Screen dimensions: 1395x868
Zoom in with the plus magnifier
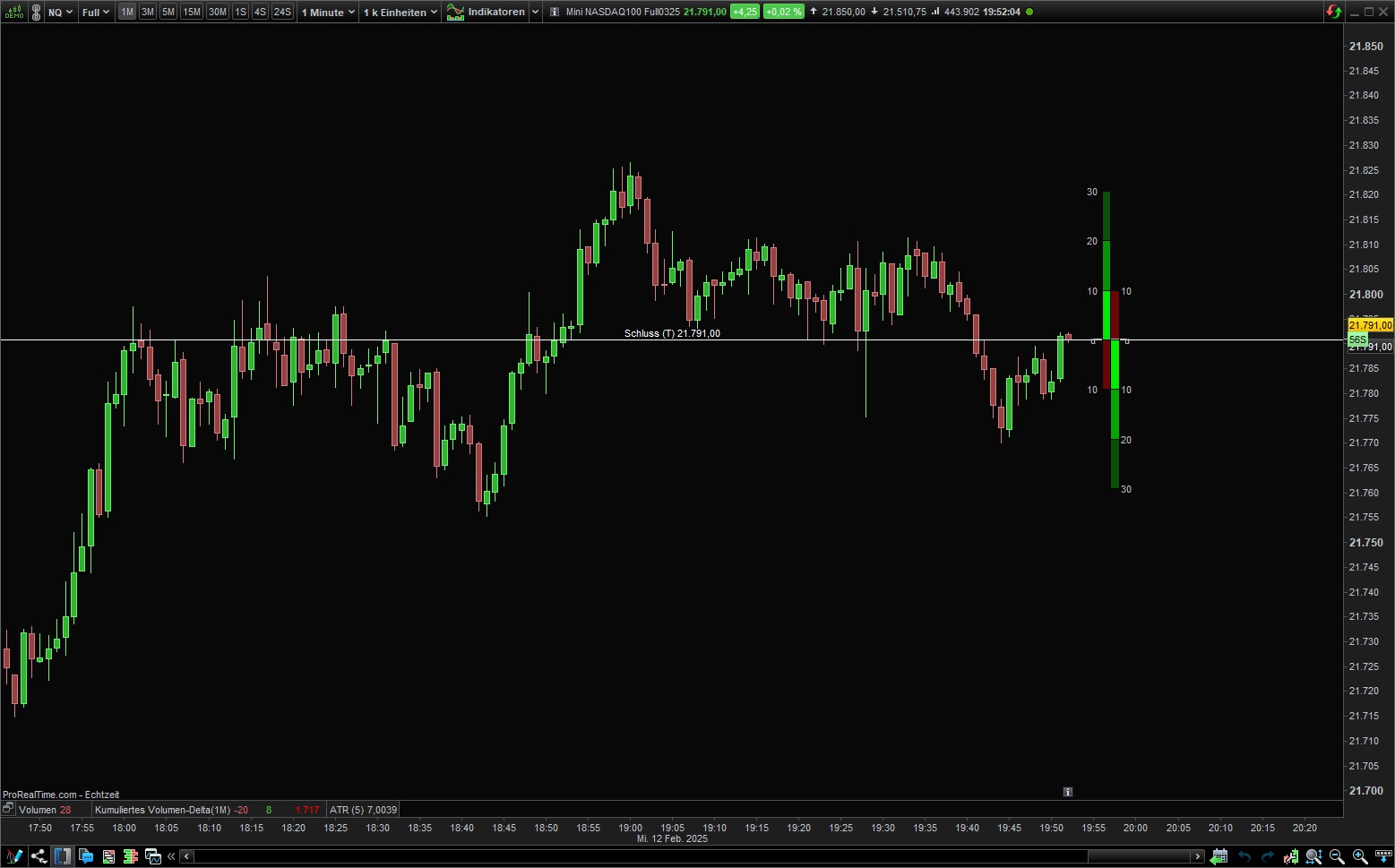[x=1359, y=856]
